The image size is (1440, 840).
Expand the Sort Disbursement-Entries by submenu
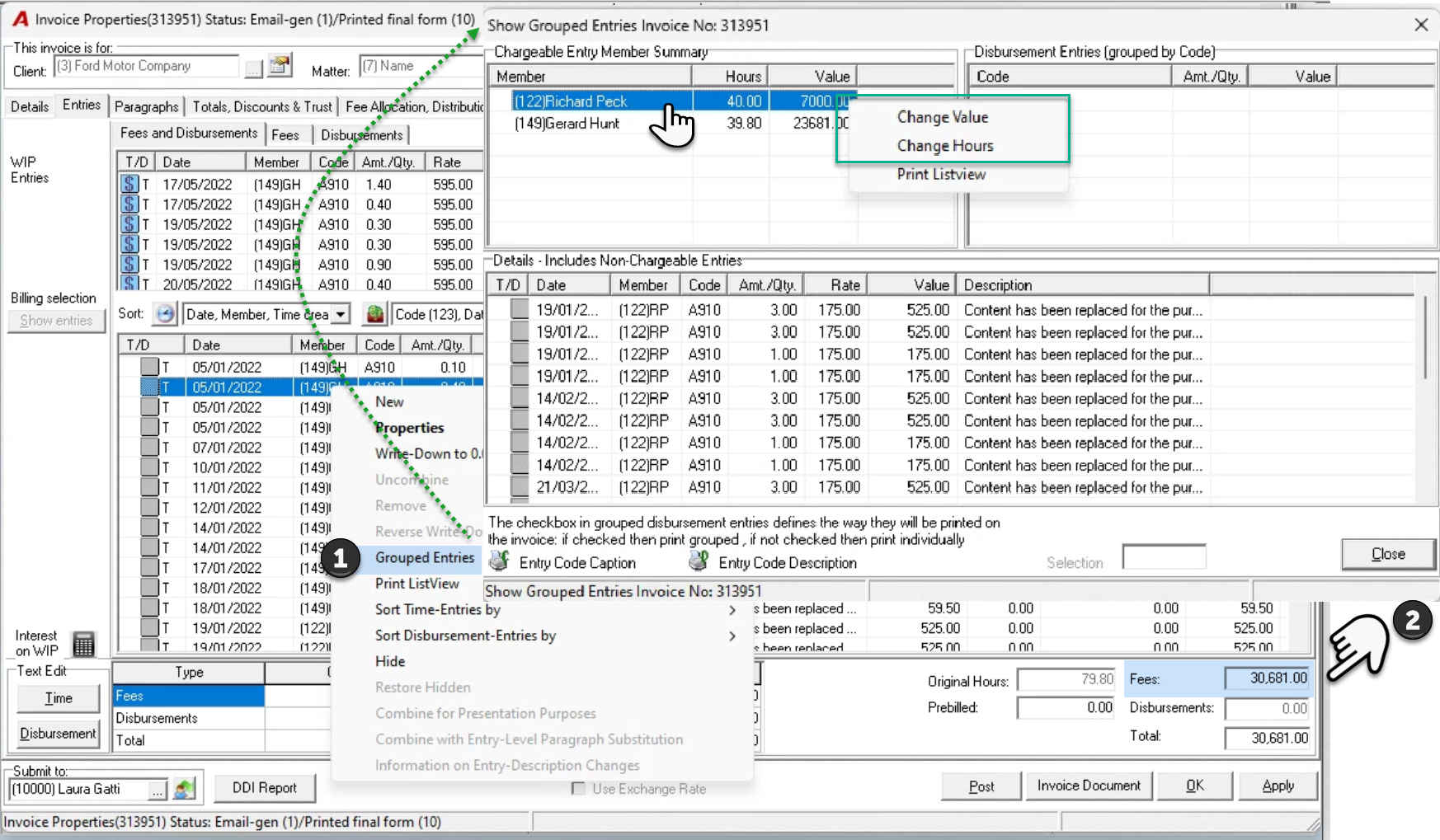732,636
